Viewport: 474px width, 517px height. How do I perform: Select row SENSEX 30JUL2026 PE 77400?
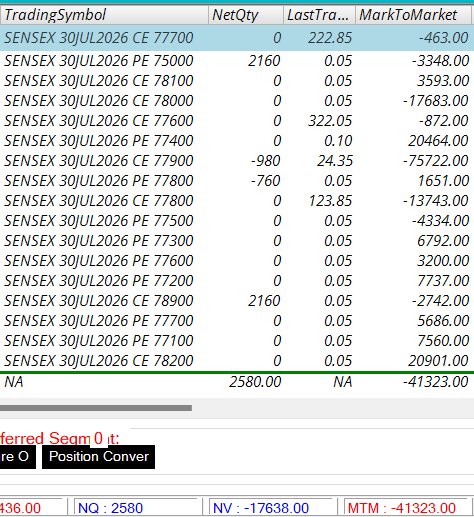[237, 141]
